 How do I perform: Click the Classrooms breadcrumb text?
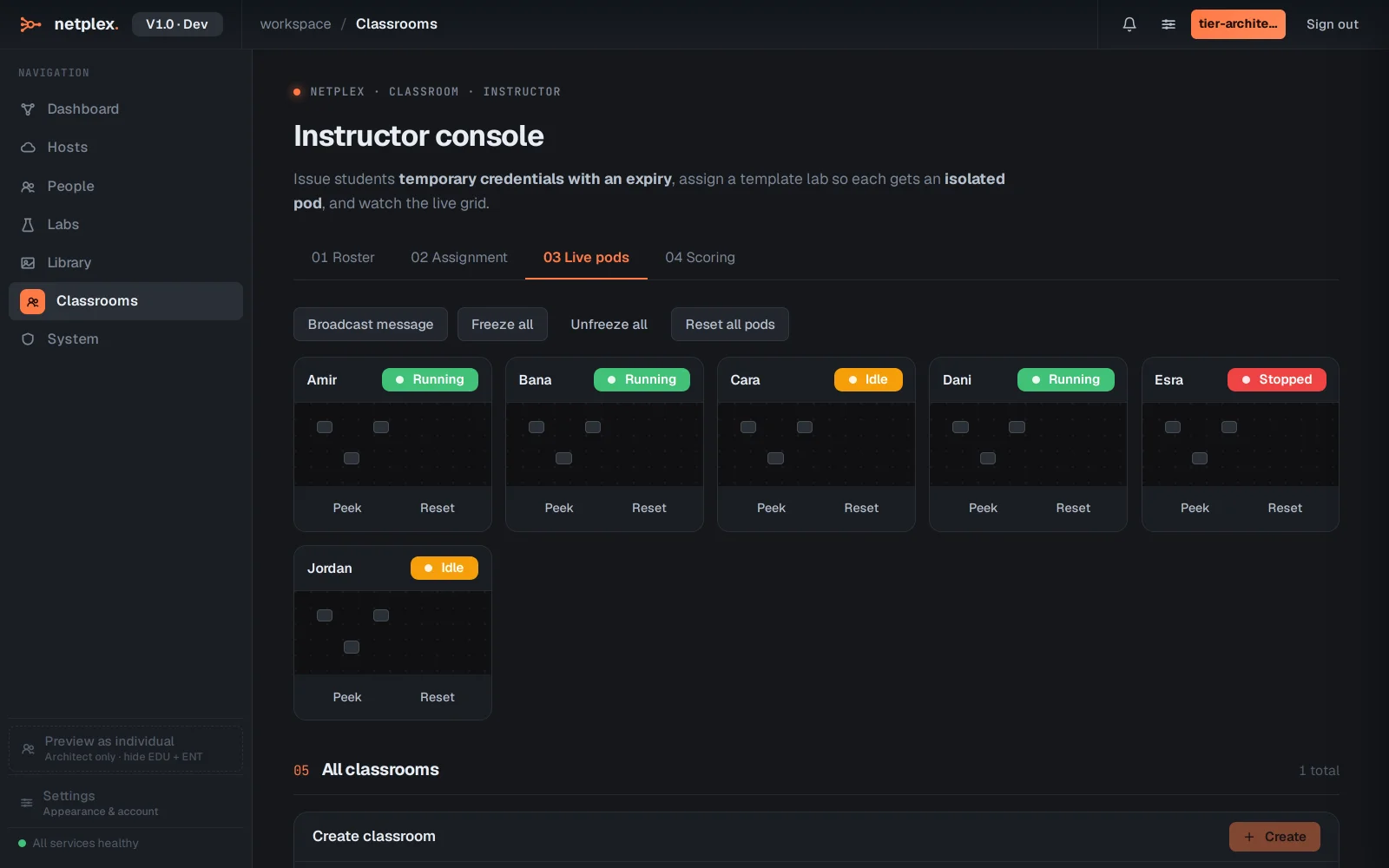coord(397,24)
